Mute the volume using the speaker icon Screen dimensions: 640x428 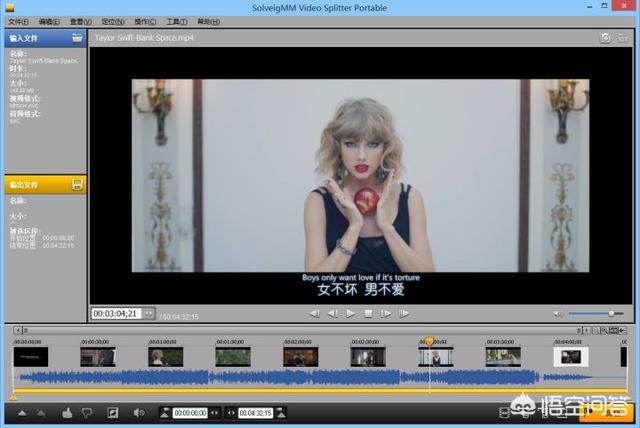tap(558, 314)
